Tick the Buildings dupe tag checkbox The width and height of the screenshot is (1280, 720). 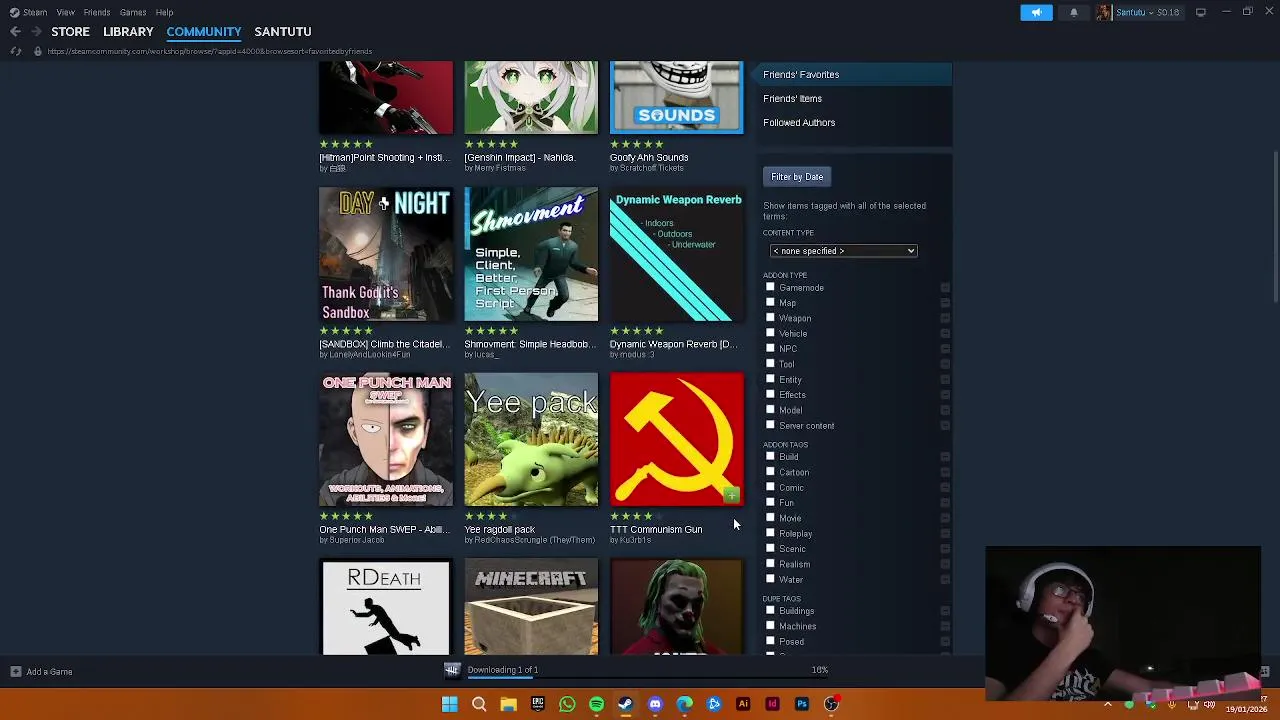pos(770,610)
